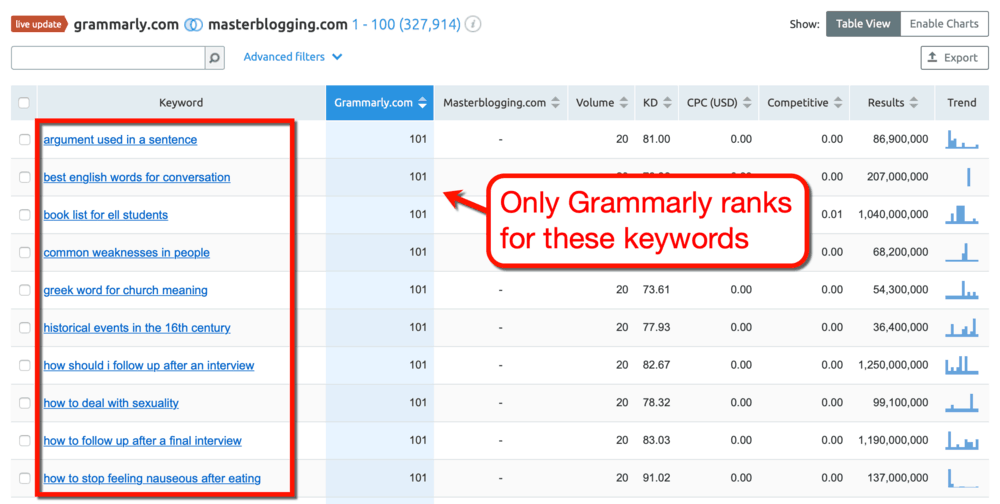Sort by Competitive column
This screenshot has width=1000, height=504.
(x=804, y=103)
